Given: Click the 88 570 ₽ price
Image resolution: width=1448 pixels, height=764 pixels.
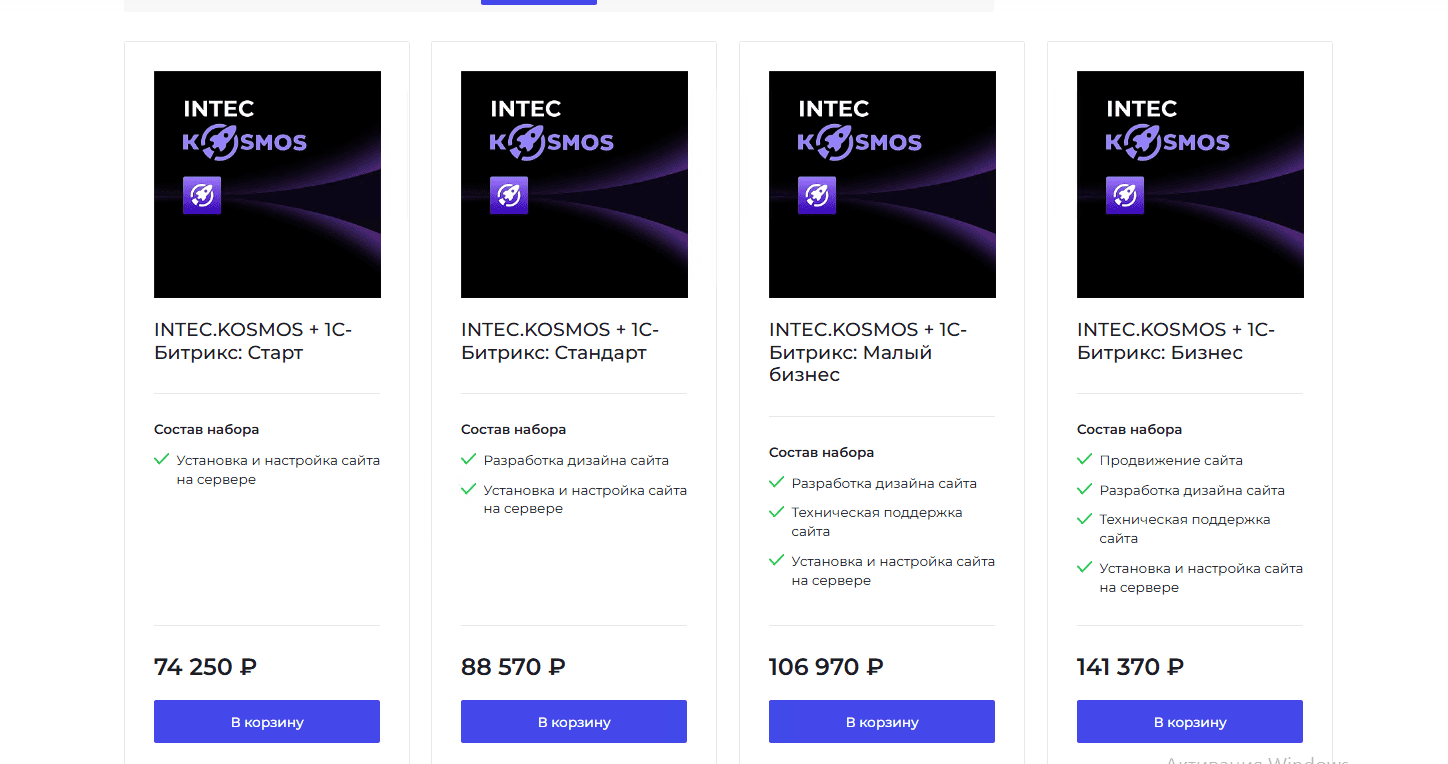Looking at the screenshot, I should (513, 667).
